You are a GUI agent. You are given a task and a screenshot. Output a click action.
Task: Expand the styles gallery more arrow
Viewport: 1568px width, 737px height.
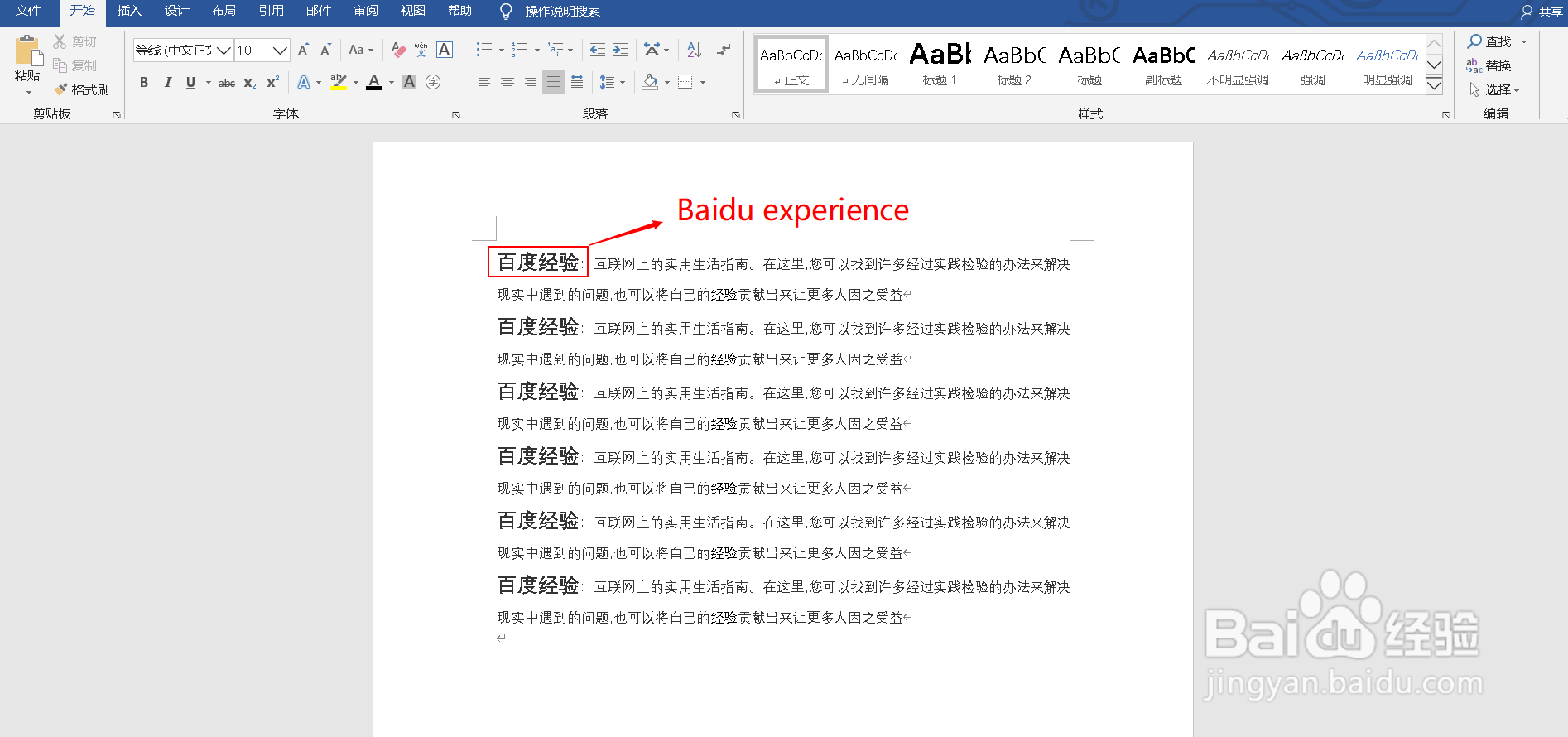[x=1435, y=85]
